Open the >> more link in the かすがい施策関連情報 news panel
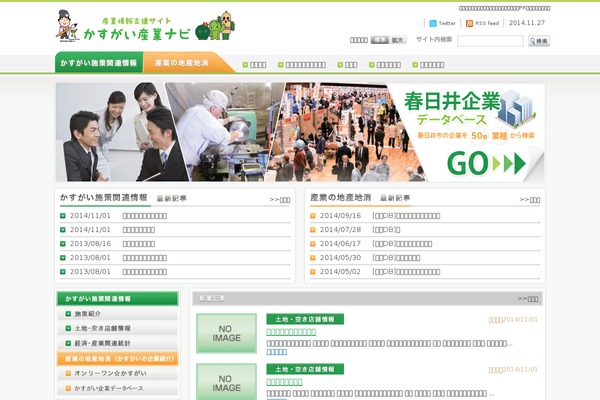The height and width of the screenshot is (400, 600). (280, 200)
